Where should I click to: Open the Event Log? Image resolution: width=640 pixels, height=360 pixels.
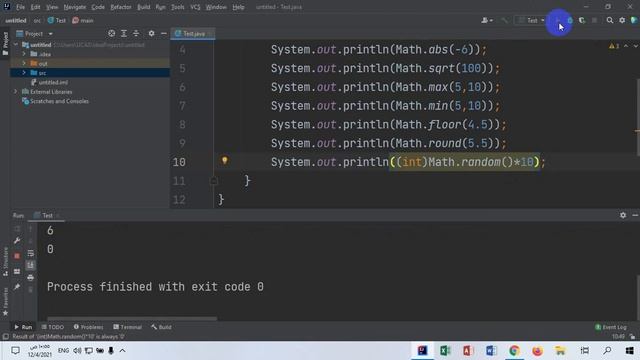[611, 327]
